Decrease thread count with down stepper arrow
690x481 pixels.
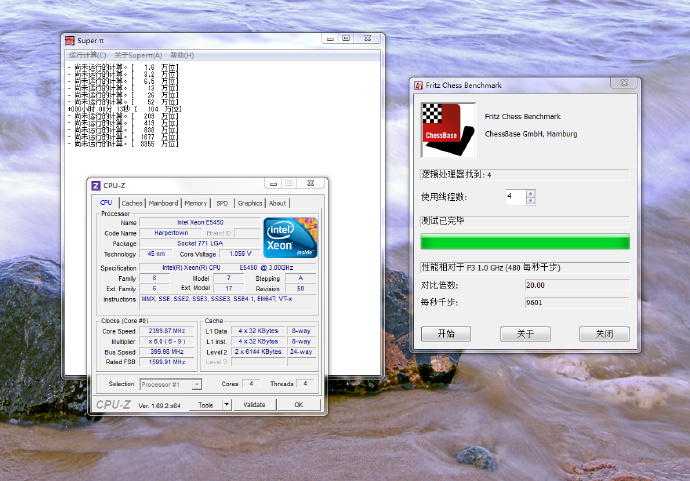coord(530,201)
